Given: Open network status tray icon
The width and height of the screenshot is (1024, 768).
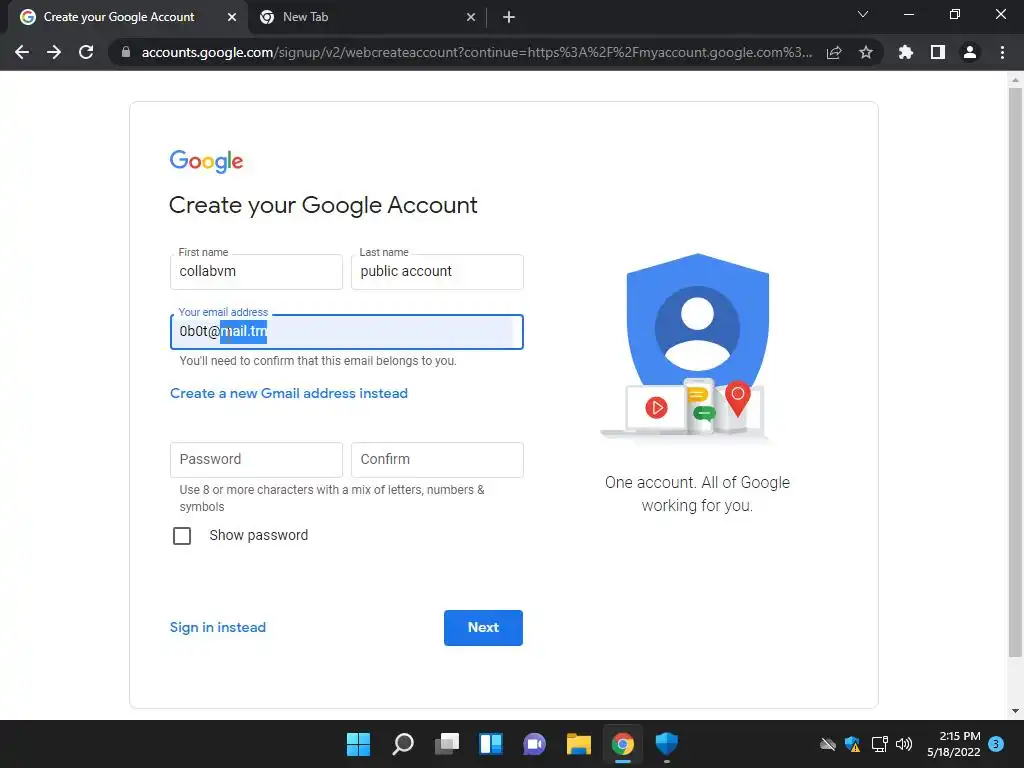Looking at the screenshot, I should pyautogui.click(x=879, y=744).
